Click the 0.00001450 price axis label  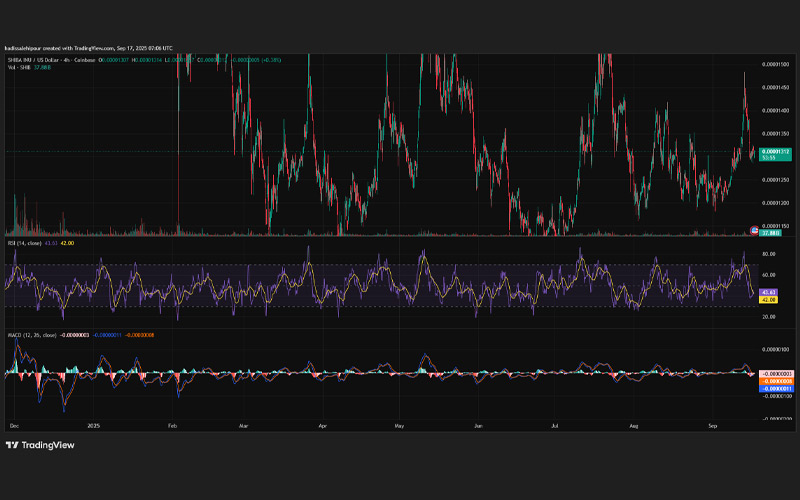(775, 88)
